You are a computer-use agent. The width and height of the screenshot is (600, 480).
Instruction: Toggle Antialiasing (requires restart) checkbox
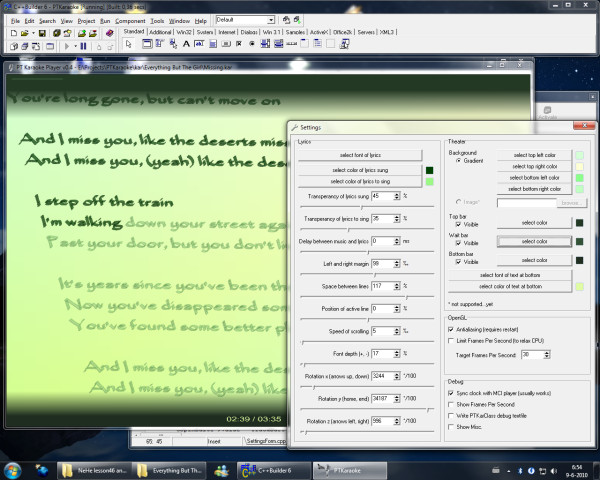click(x=451, y=329)
